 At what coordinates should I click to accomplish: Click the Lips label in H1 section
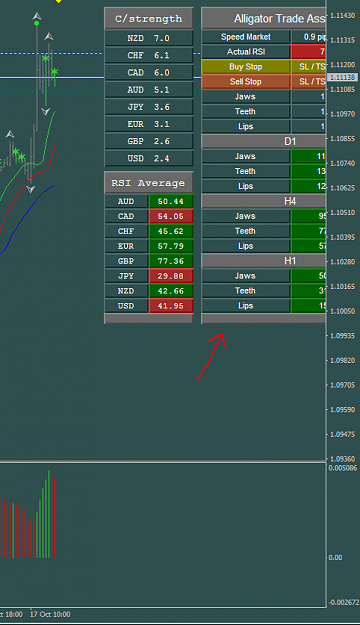click(246, 306)
